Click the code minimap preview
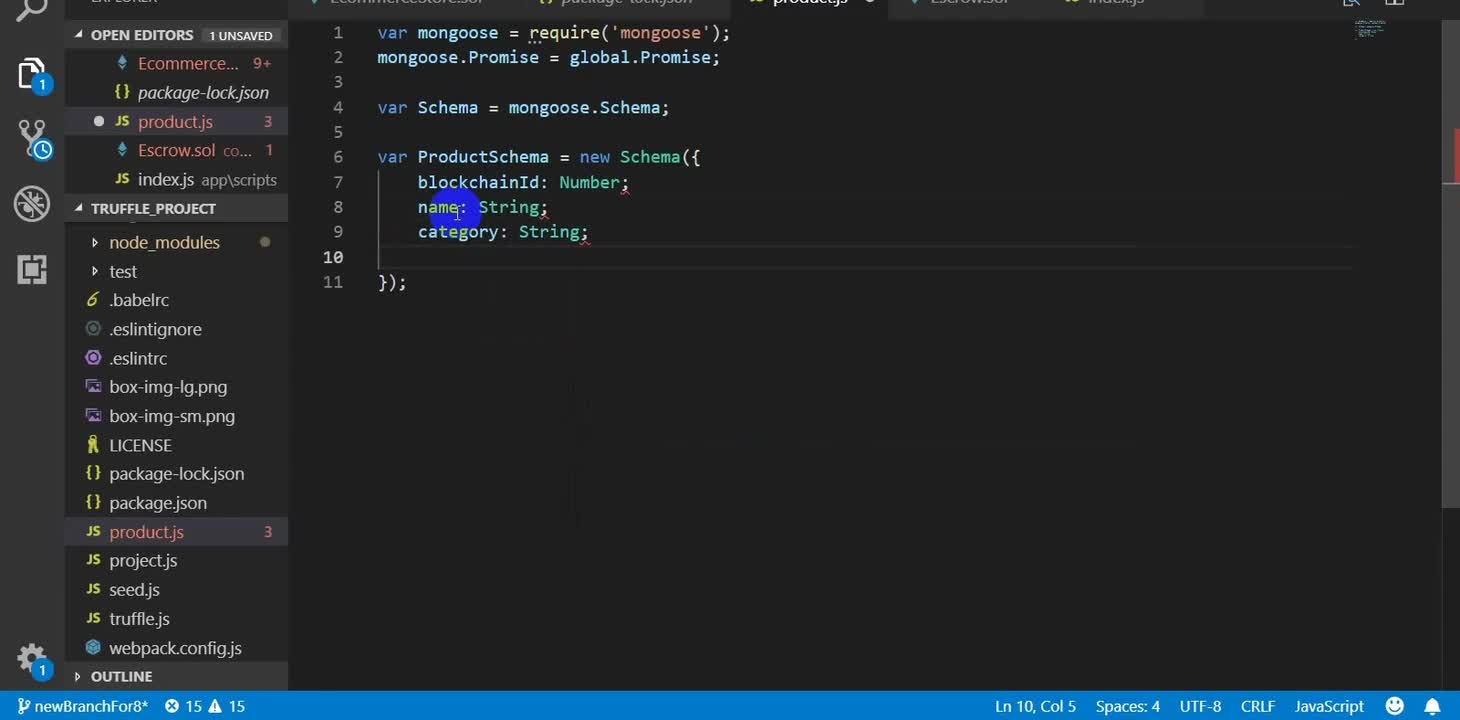Image resolution: width=1460 pixels, height=720 pixels. point(1370,29)
